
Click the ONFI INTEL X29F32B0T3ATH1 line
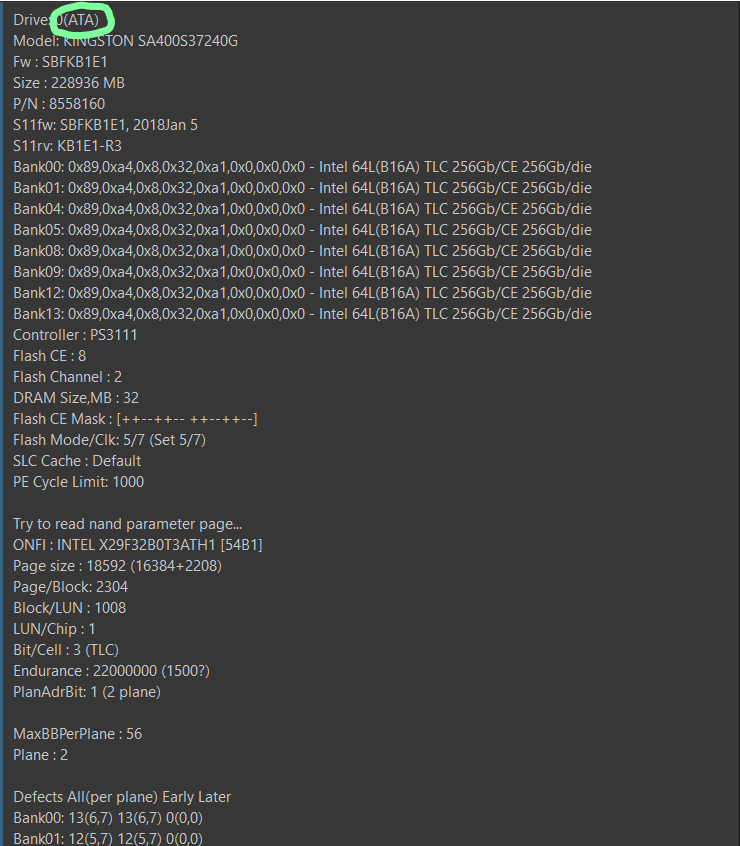pos(138,545)
